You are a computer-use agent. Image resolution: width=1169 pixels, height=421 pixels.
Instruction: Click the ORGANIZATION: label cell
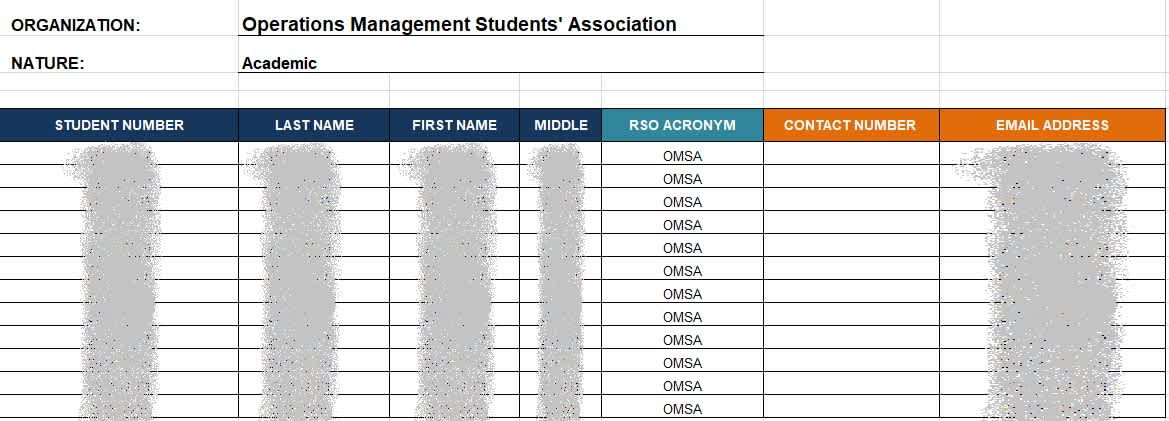(119, 25)
